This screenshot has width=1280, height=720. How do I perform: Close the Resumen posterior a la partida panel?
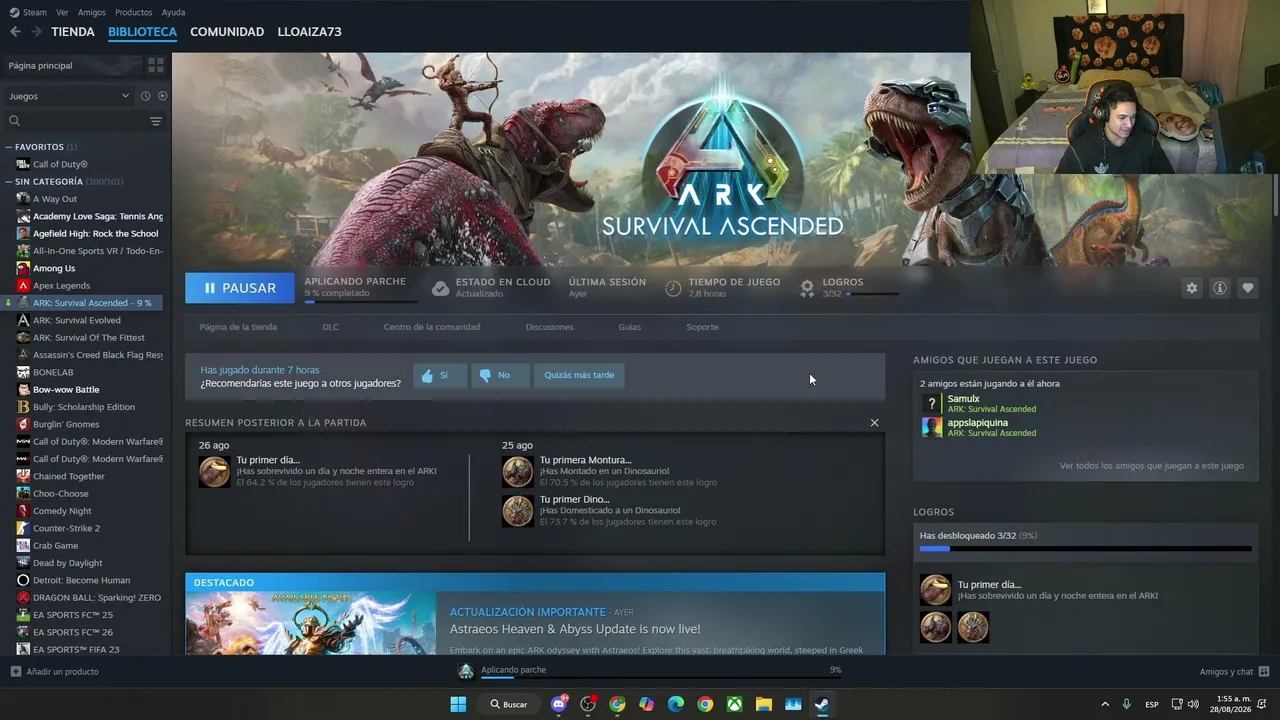point(874,423)
